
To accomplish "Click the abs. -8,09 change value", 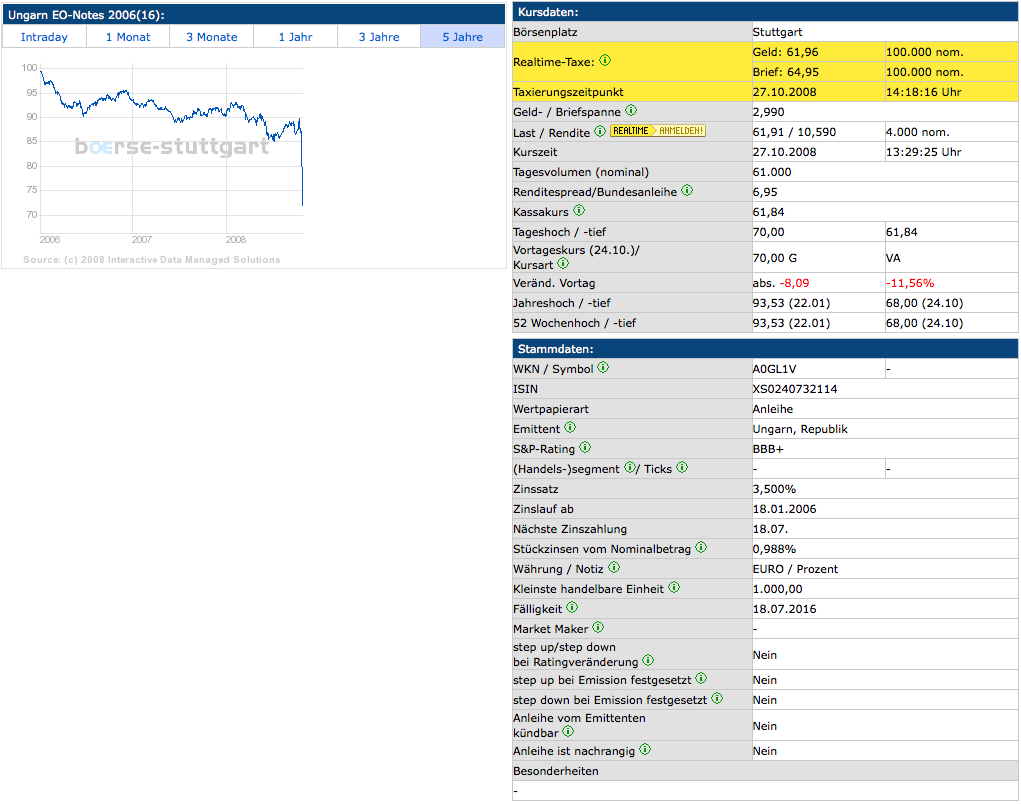I will (x=781, y=283).
